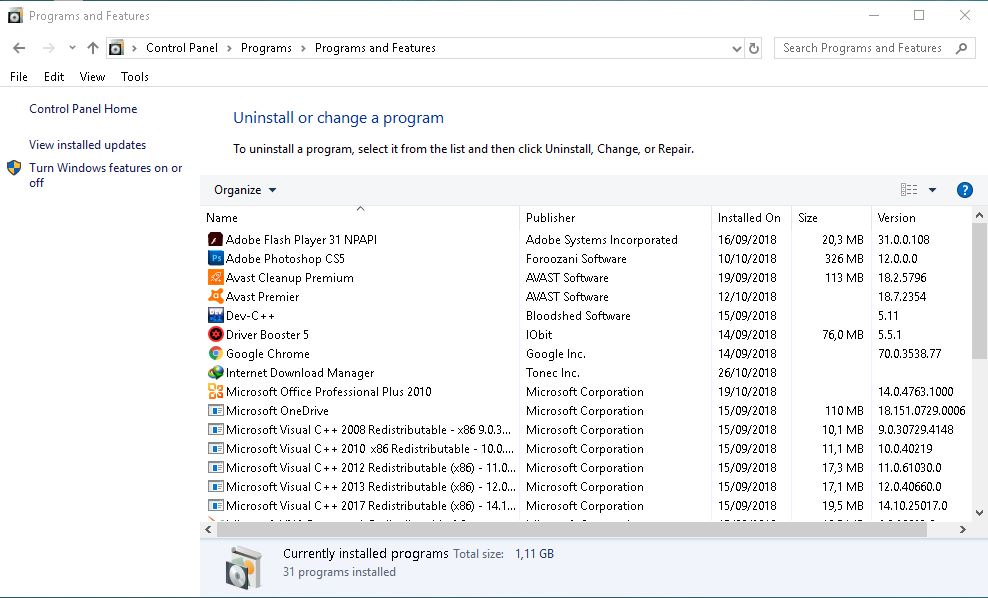The image size is (988, 598).
Task: Click the Visual C++ 2013 Redistributable icon
Action: pos(215,486)
